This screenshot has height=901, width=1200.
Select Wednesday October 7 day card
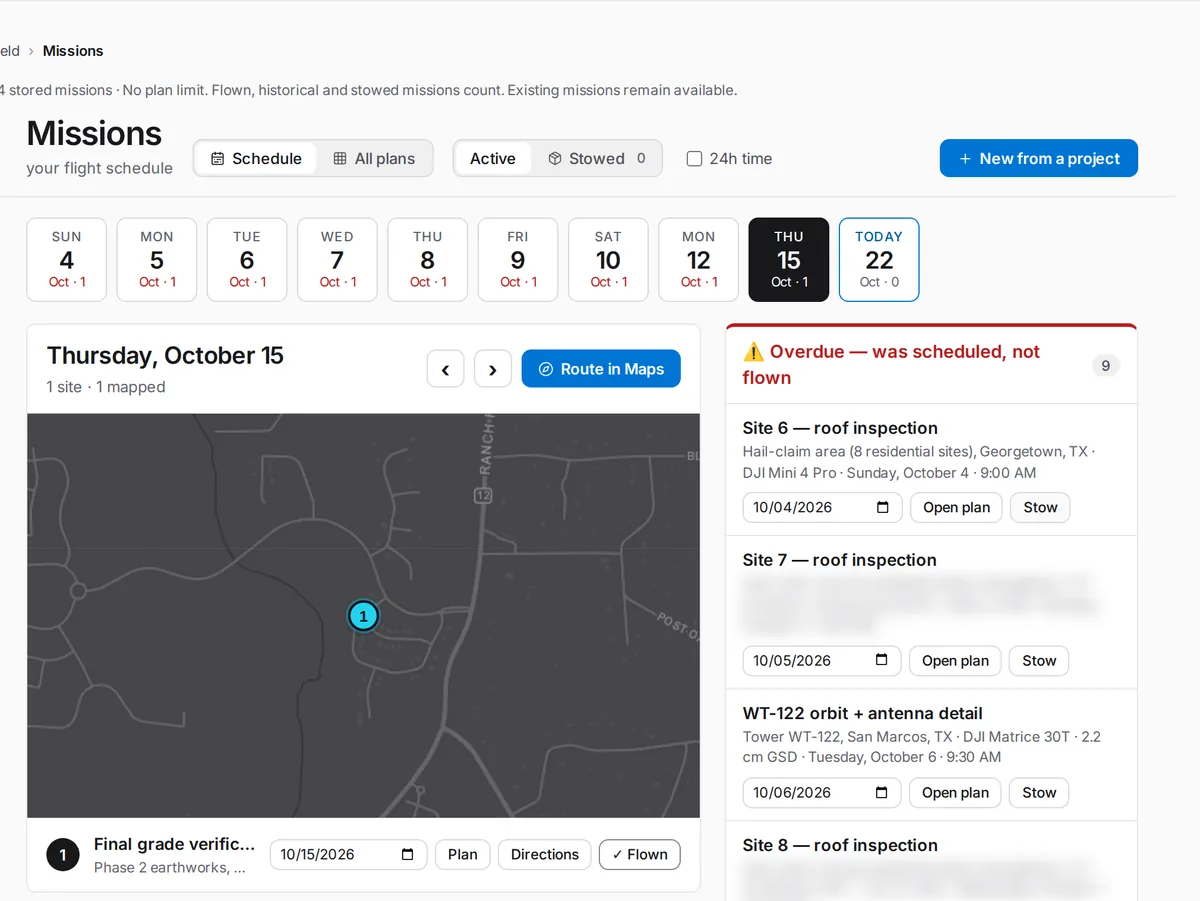point(337,259)
